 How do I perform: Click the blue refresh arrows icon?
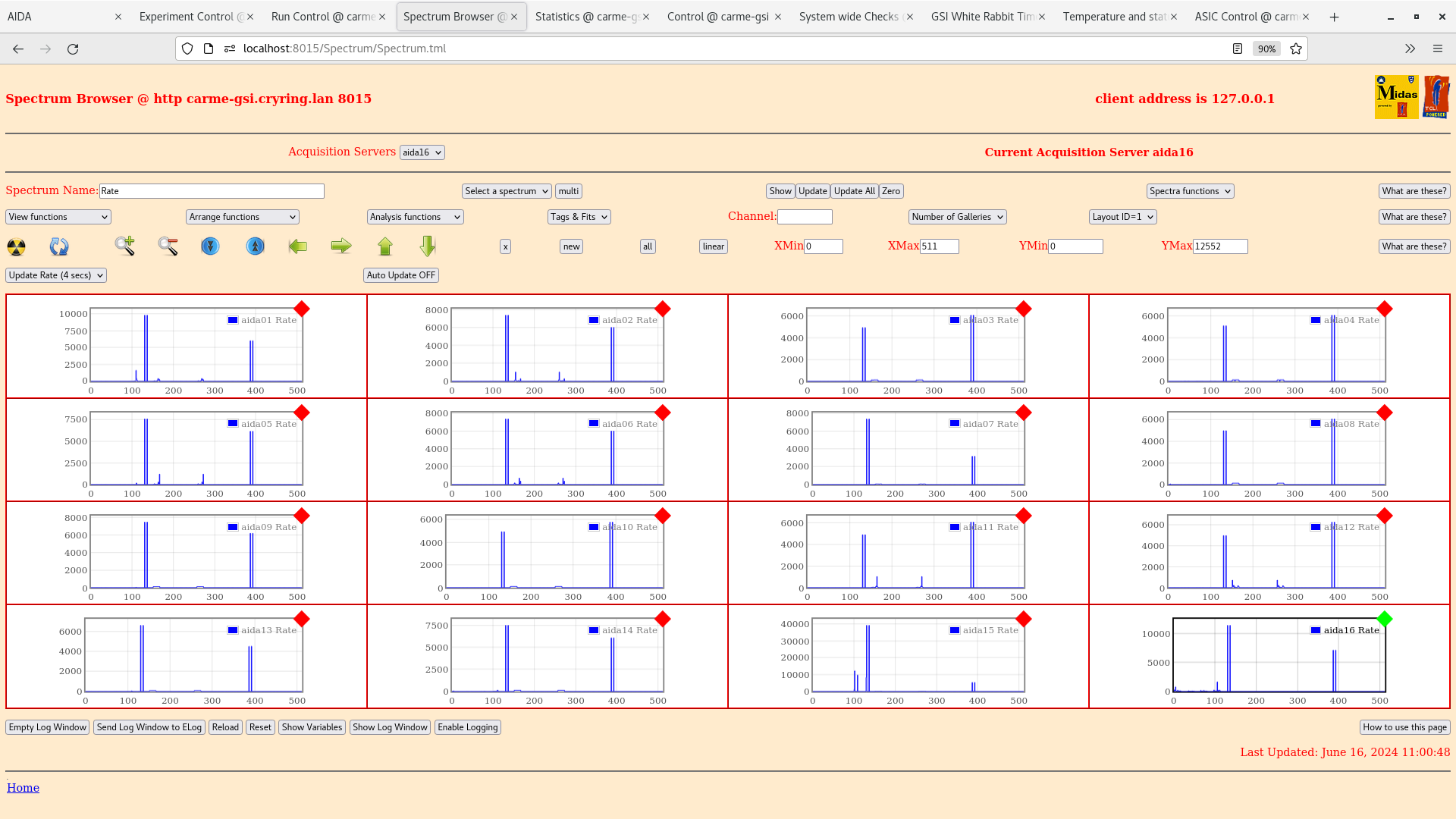[59, 246]
